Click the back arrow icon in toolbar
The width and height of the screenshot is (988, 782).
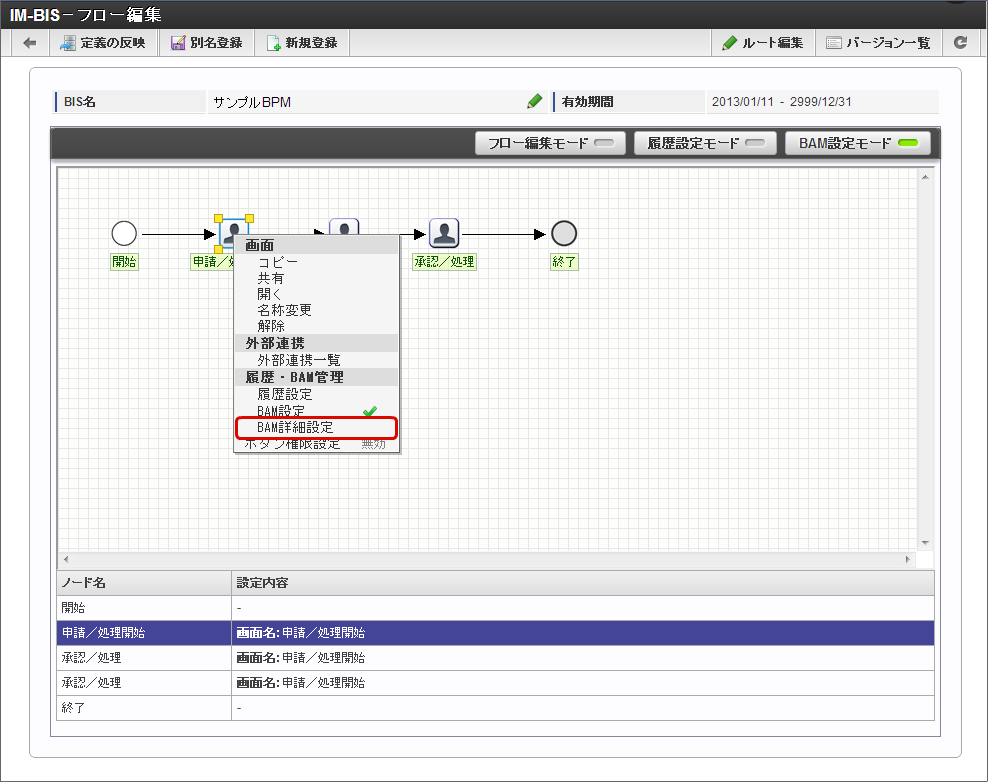point(29,43)
